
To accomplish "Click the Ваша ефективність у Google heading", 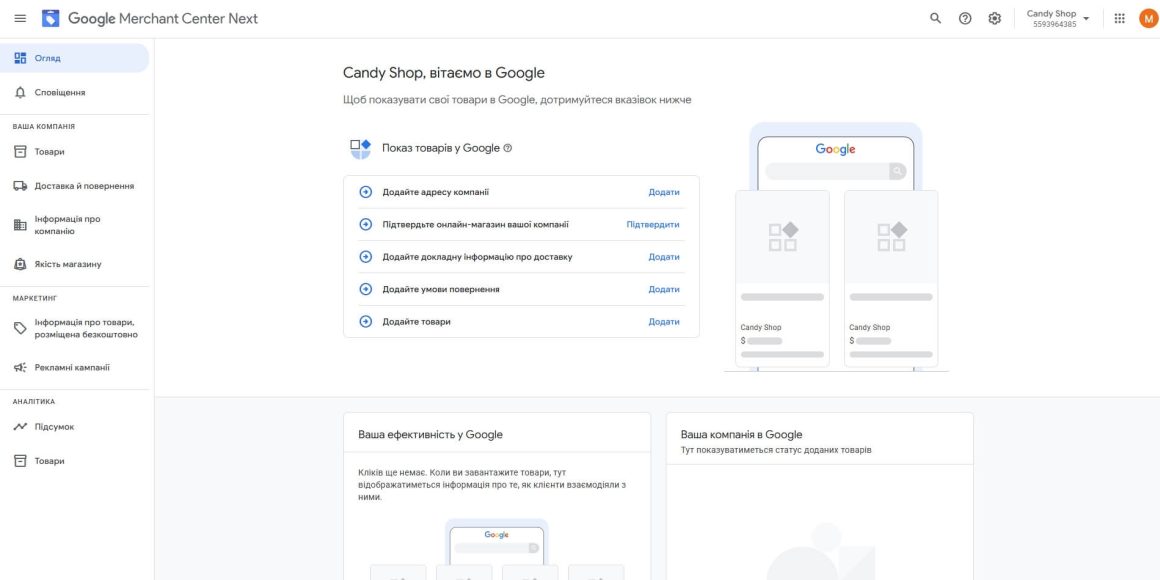I will click(431, 434).
